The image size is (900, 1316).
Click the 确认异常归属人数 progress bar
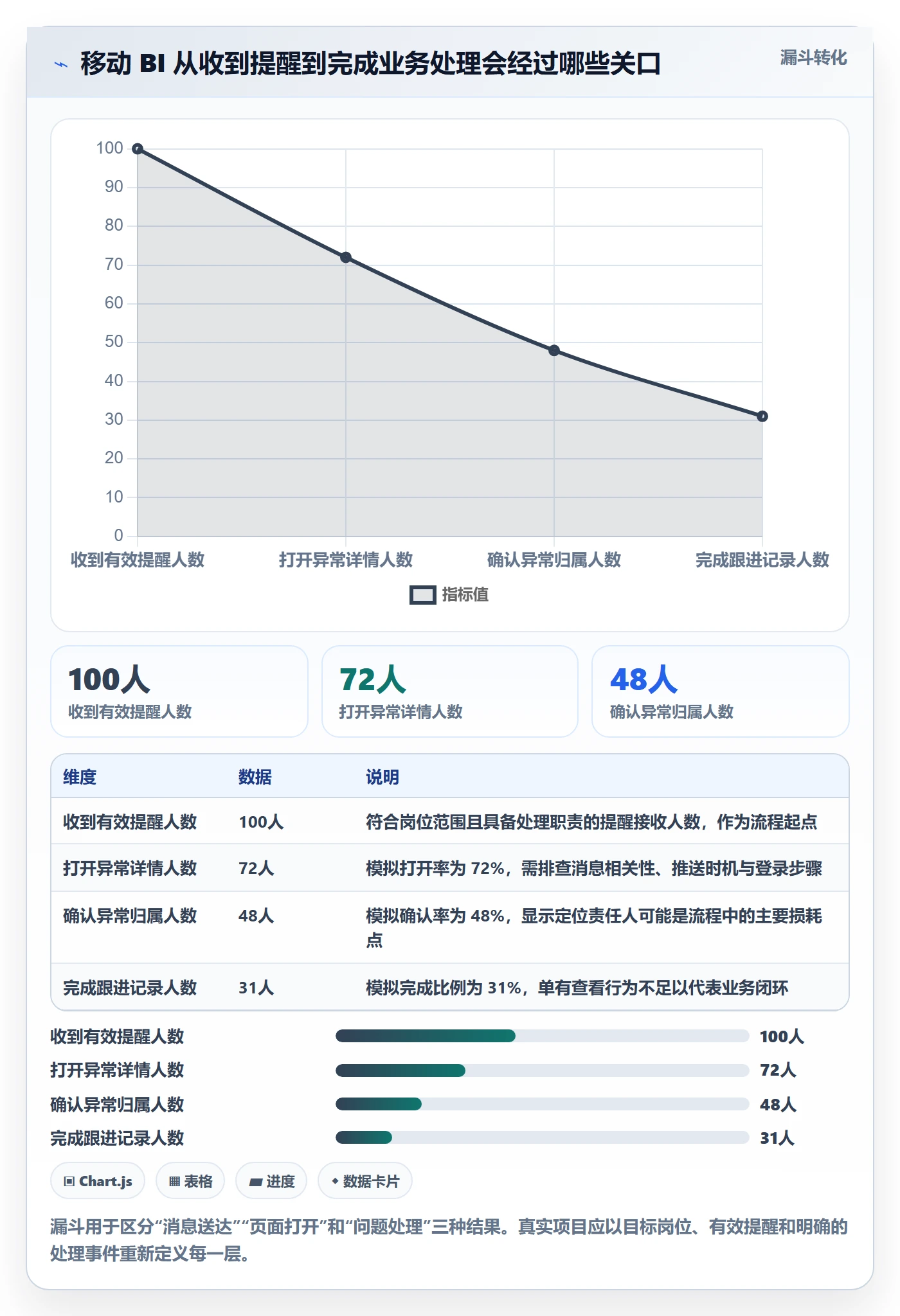pyautogui.click(x=542, y=1104)
